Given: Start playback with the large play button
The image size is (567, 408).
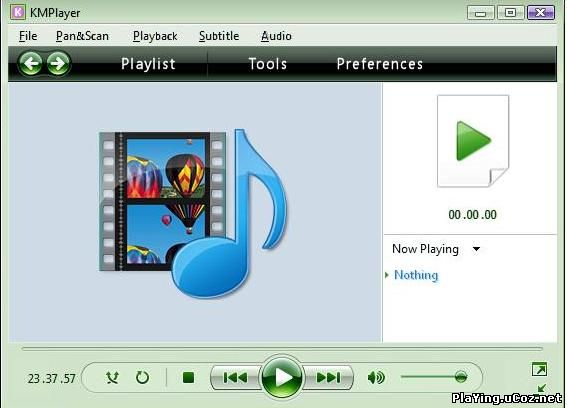Looking at the screenshot, I should click(282, 377).
